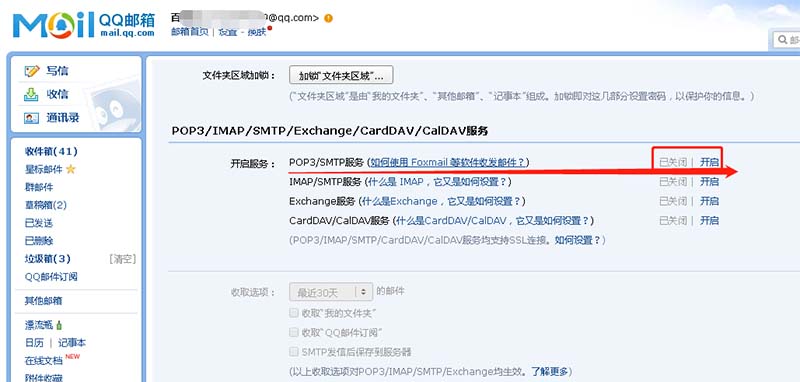
Task: Click the QQ Mail logo
Action: pos(84,25)
